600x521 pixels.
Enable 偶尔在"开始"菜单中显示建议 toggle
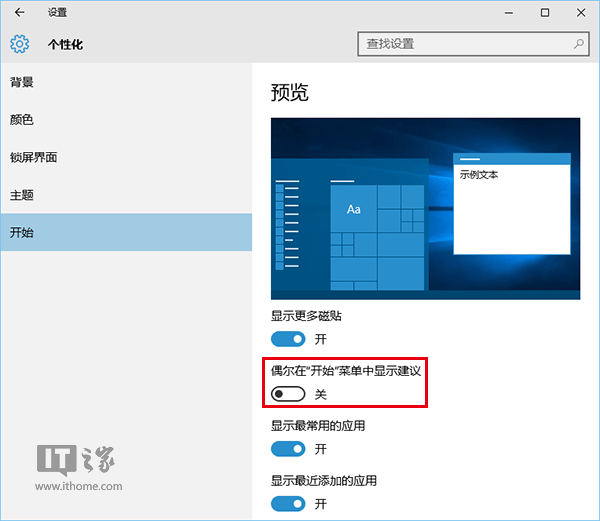288,394
